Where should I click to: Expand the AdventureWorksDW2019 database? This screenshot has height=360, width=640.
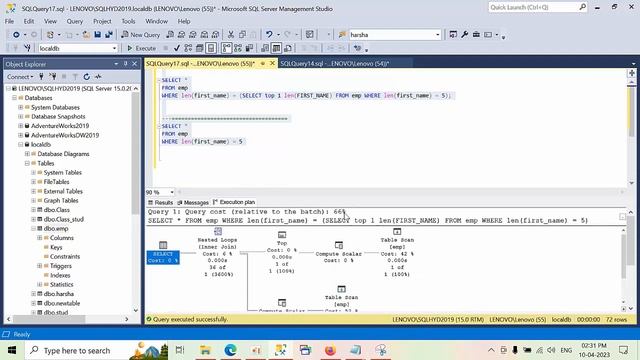coord(20,135)
